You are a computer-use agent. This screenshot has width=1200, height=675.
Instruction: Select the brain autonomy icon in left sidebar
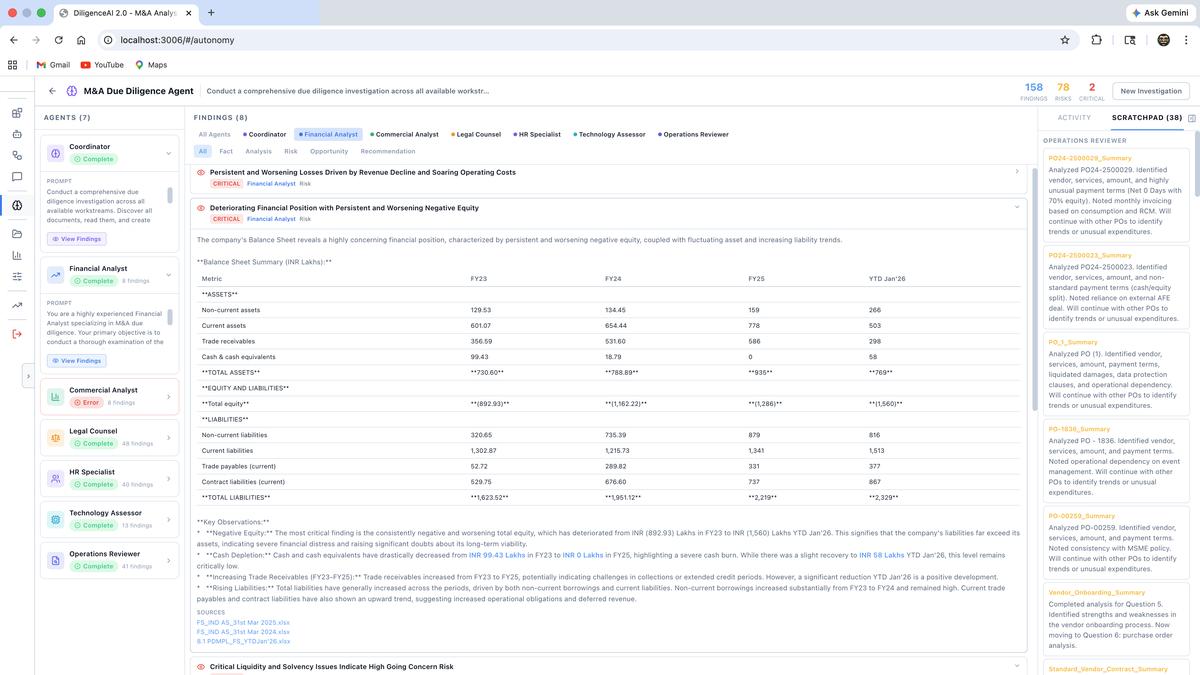coord(17,205)
